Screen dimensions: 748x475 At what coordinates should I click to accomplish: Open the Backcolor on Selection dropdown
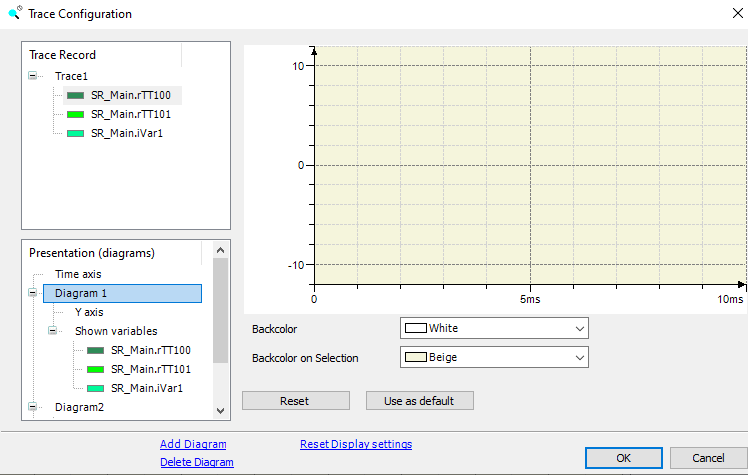[x=578, y=357]
